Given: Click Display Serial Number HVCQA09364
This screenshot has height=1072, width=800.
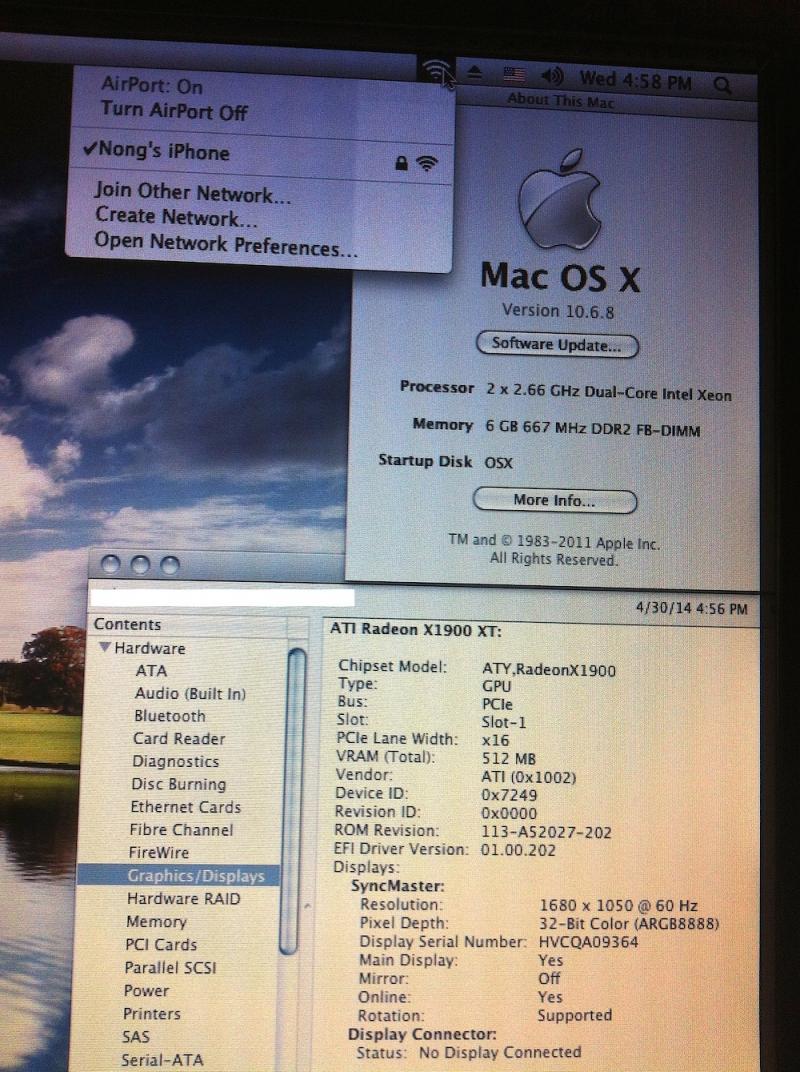Looking at the screenshot, I should point(588,941).
